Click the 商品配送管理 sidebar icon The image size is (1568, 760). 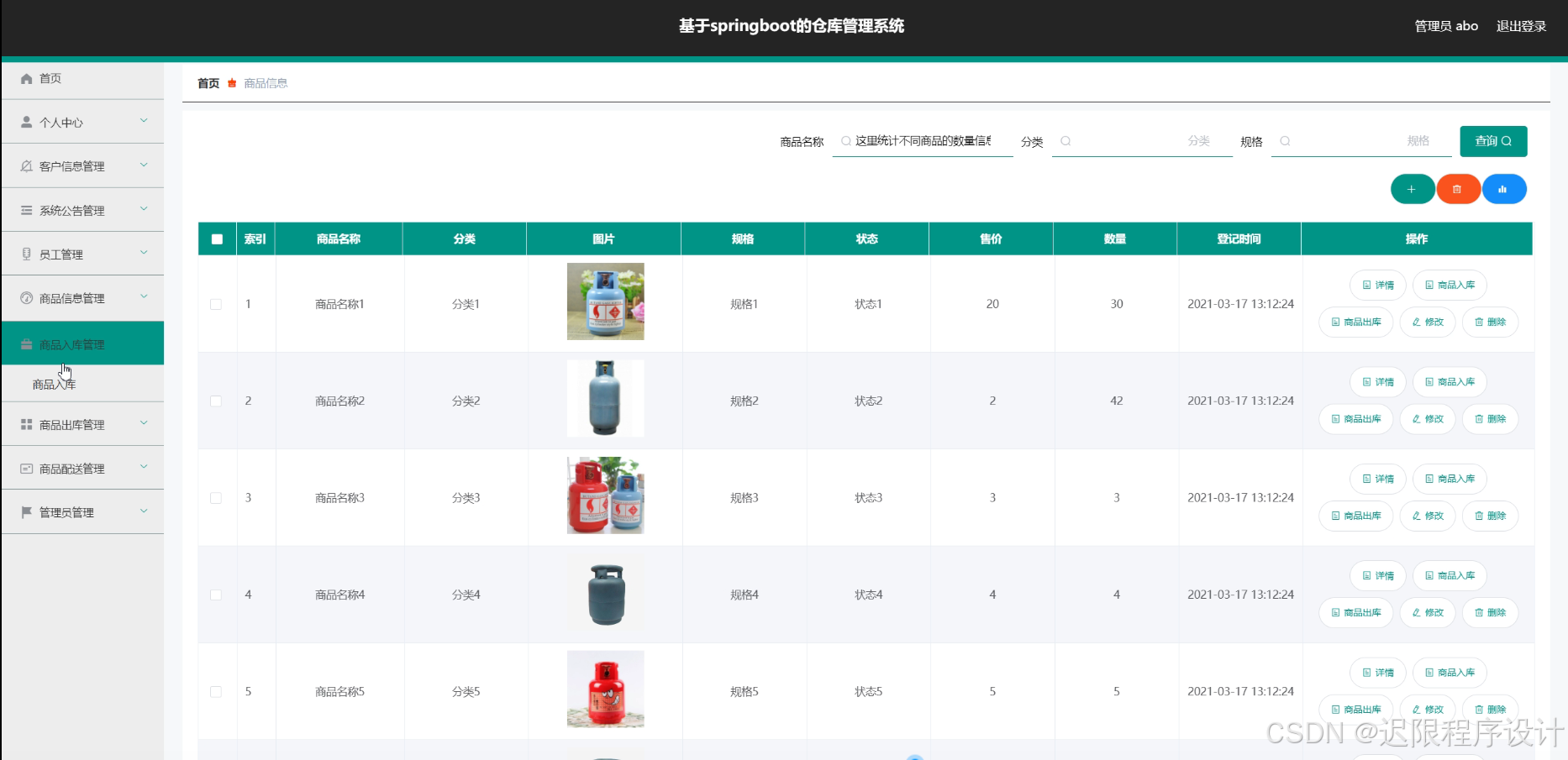[26, 468]
